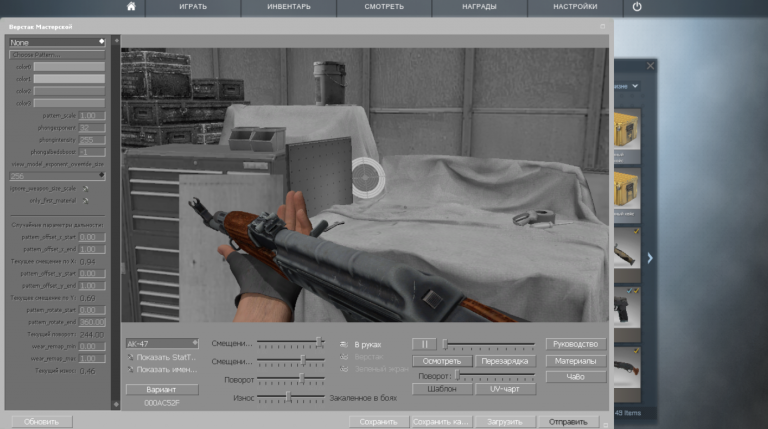Image resolution: width=768 pixels, height=429 pixels.
Task: Click the animation timeline slider
Action: pos(489,344)
